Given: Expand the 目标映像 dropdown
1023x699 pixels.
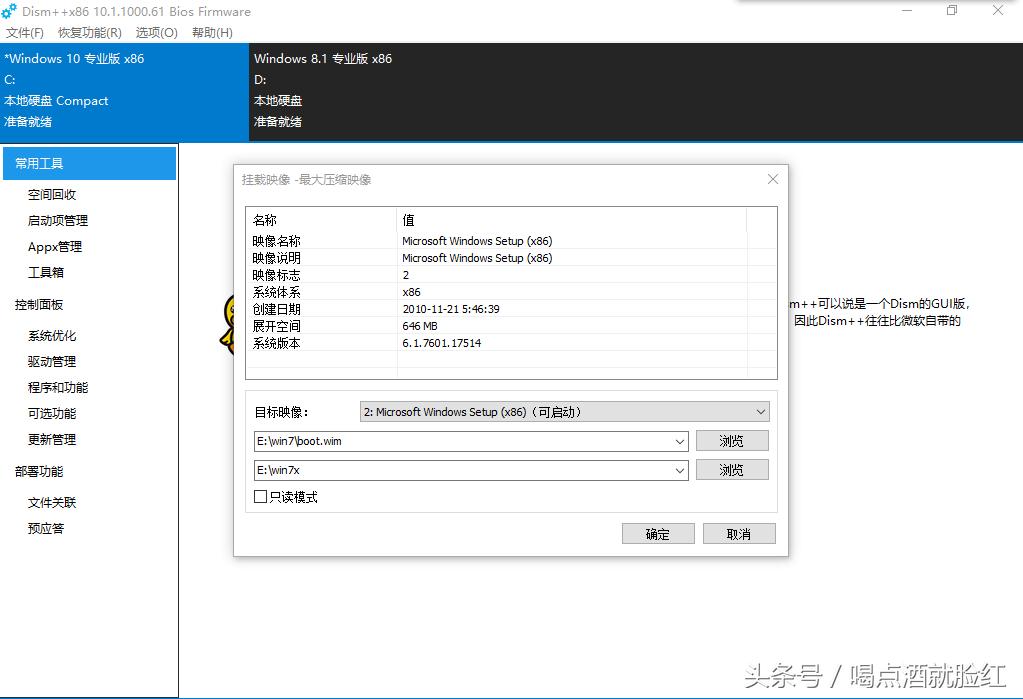Looking at the screenshot, I should coord(761,411).
